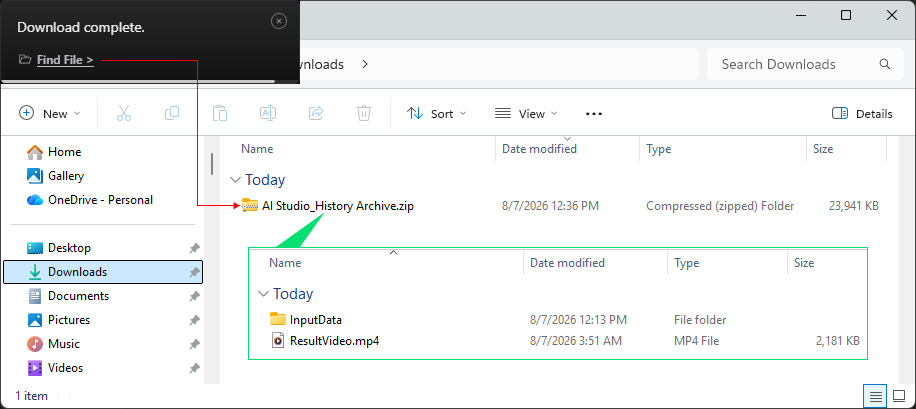Open the New dropdown menu

50,113
